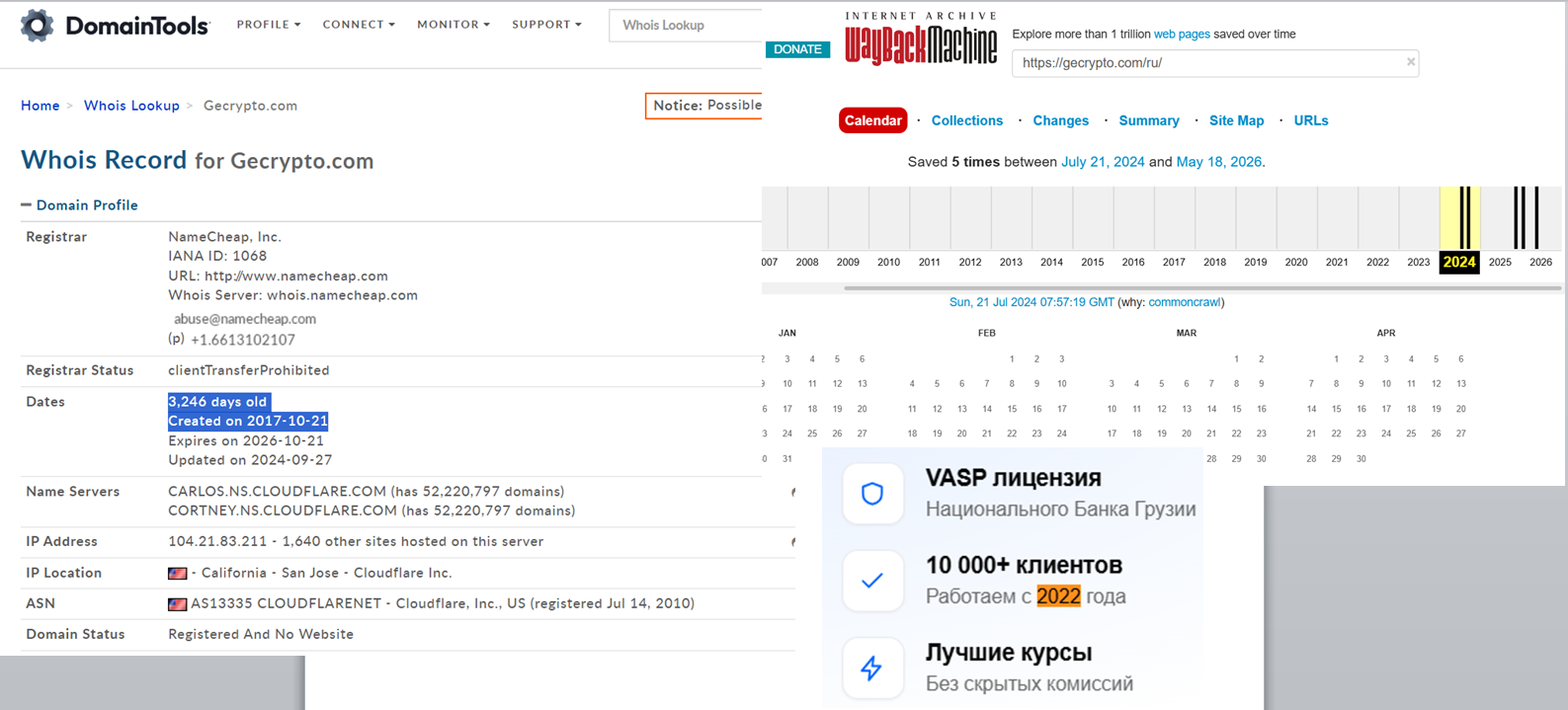The image size is (1568, 710).
Task: Select the Calendar tab
Action: (x=873, y=120)
